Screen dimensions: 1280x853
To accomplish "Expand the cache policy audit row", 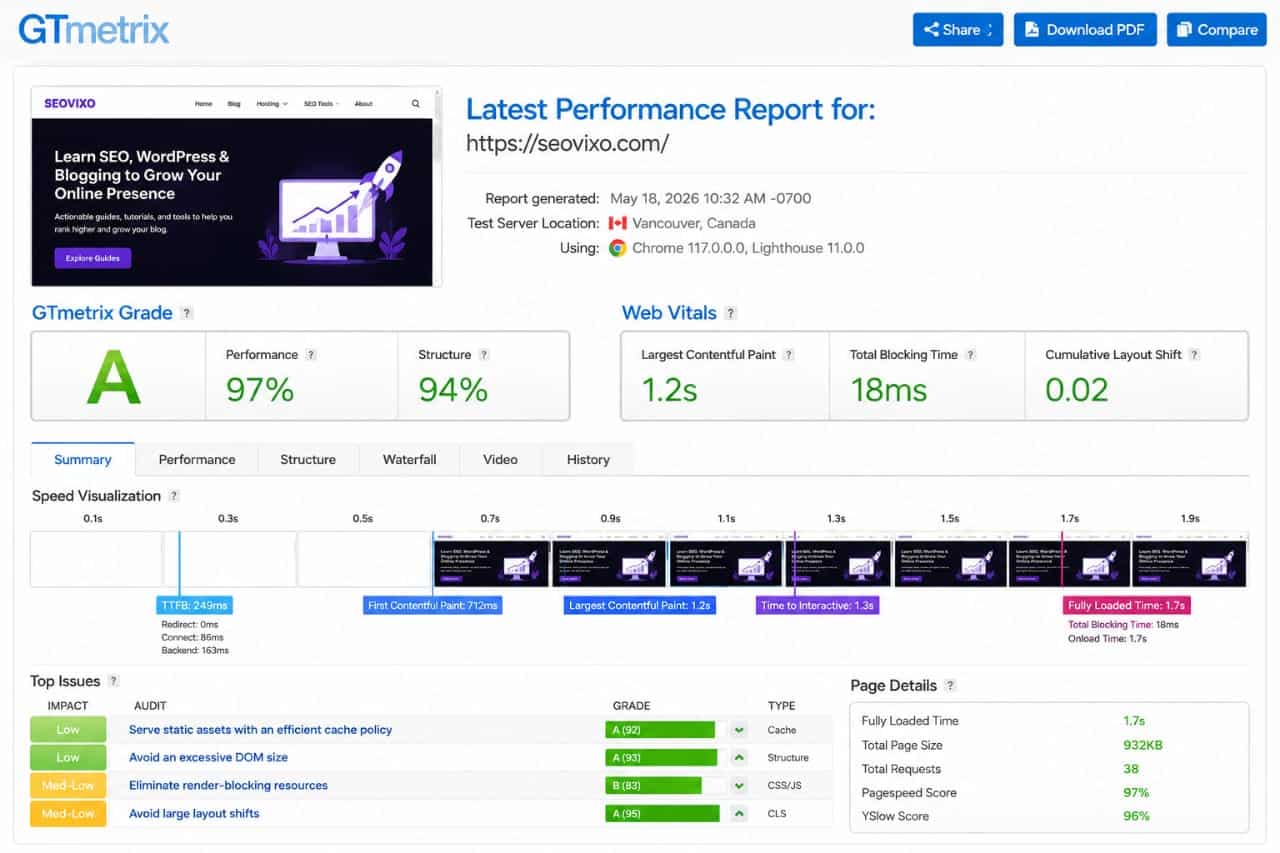I will (739, 730).
